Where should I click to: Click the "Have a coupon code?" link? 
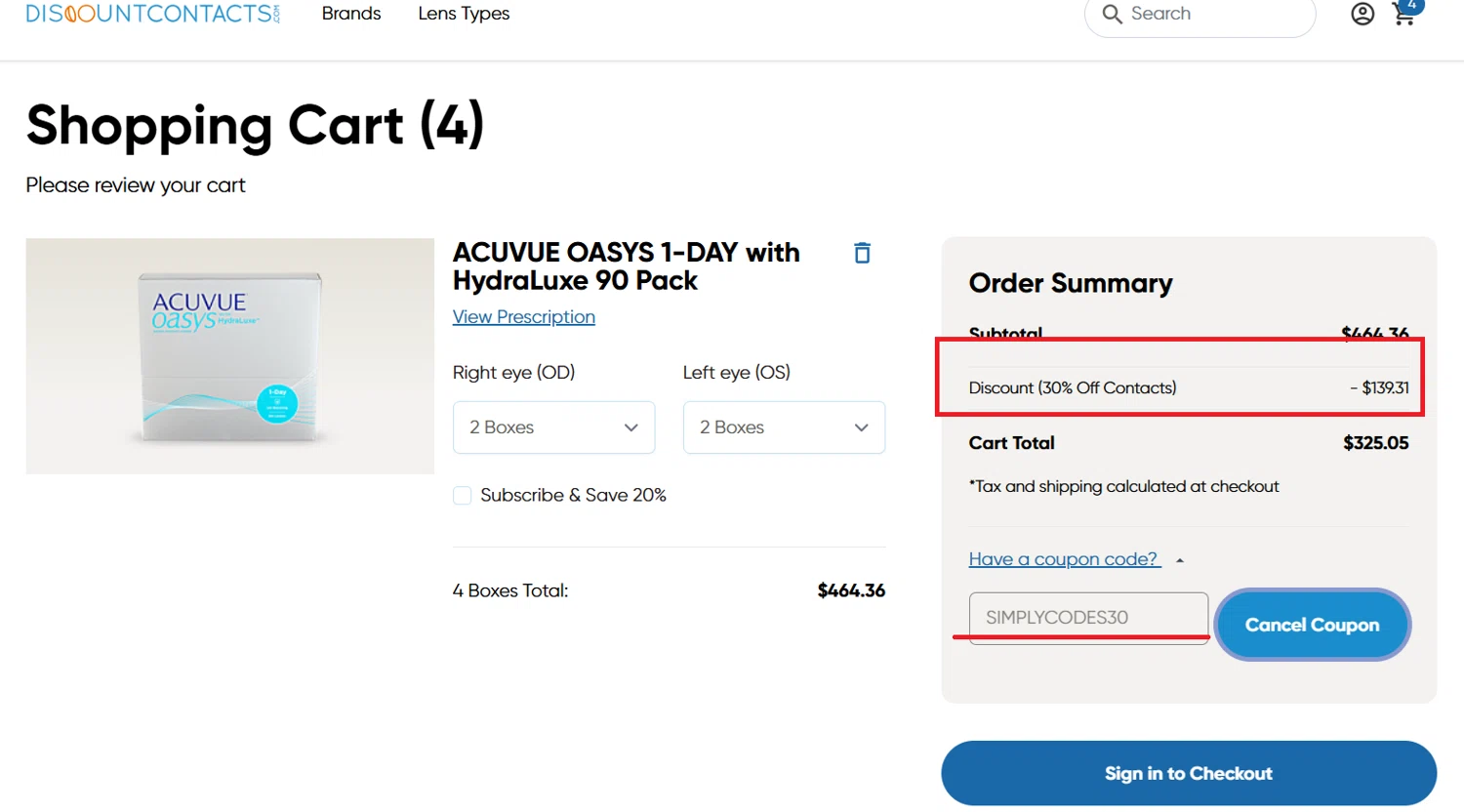pos(1063,559)
